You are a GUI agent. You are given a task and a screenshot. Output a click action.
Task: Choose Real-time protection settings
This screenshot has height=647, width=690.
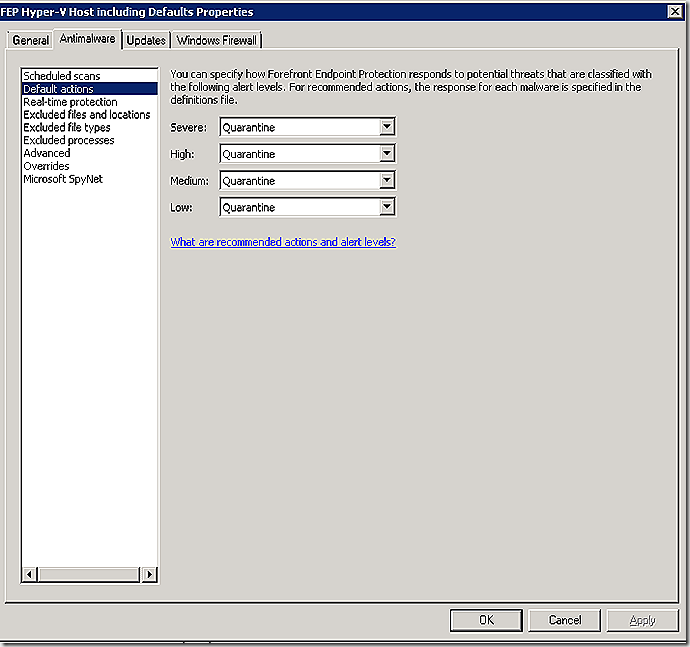(x=89, y=102)
